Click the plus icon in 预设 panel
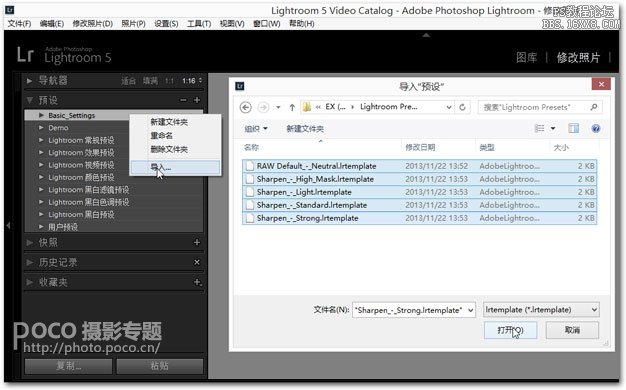The height and width of the screenshot is (390, 626). 197,100
